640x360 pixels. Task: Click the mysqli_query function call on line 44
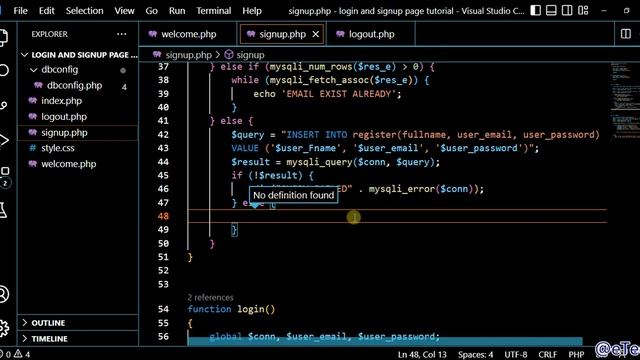pyautogui.click(x=319, y=162)
